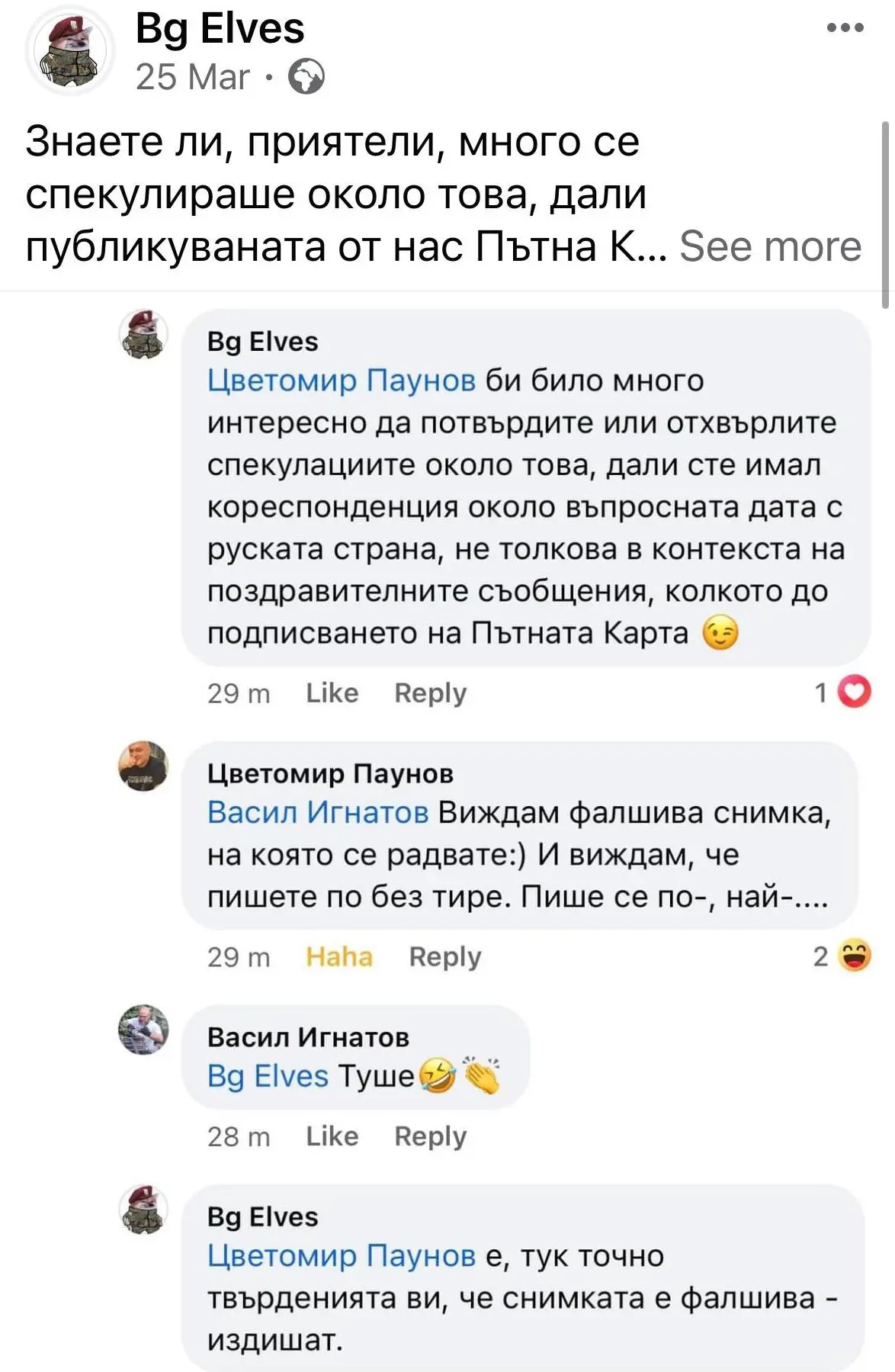Reply to Цветомир Паунов's comment
895x1372 pixels.
pyautogui.click(x=444, y=956)
